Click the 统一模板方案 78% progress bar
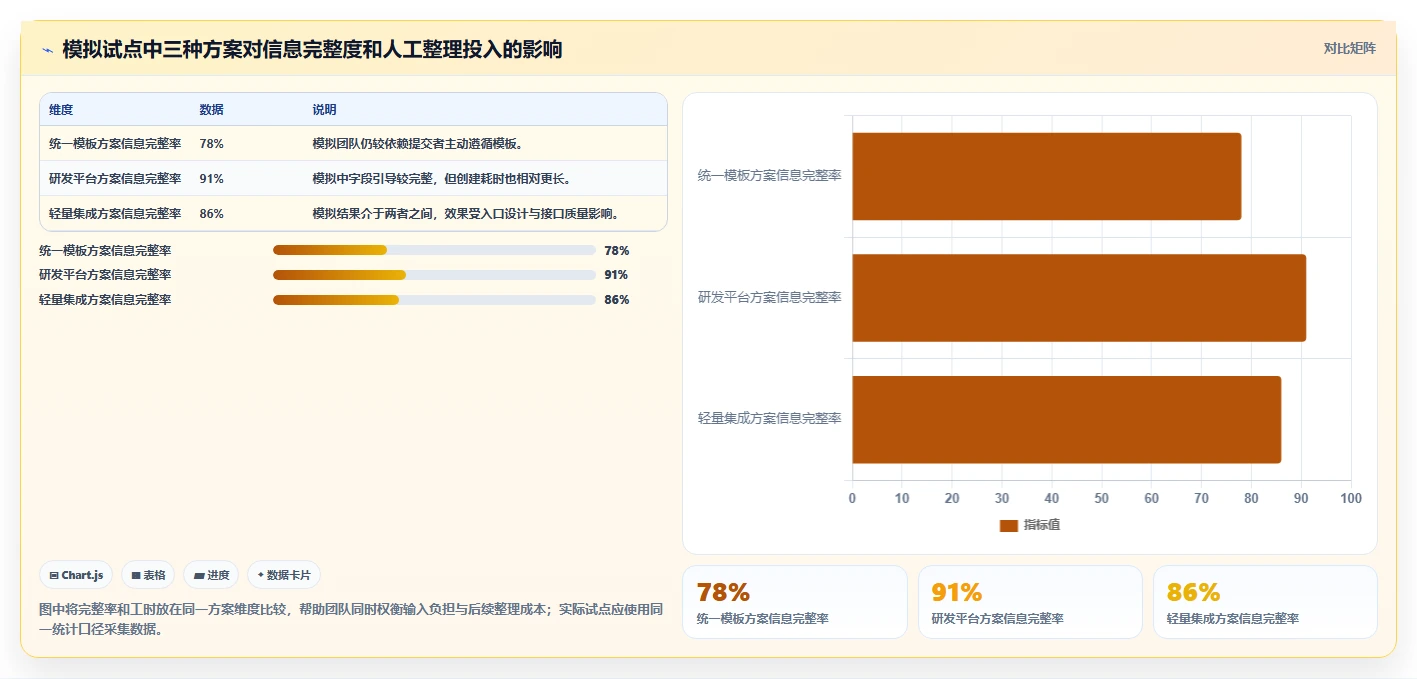This screenshot has height=679, width=1417. pos(434,250)
